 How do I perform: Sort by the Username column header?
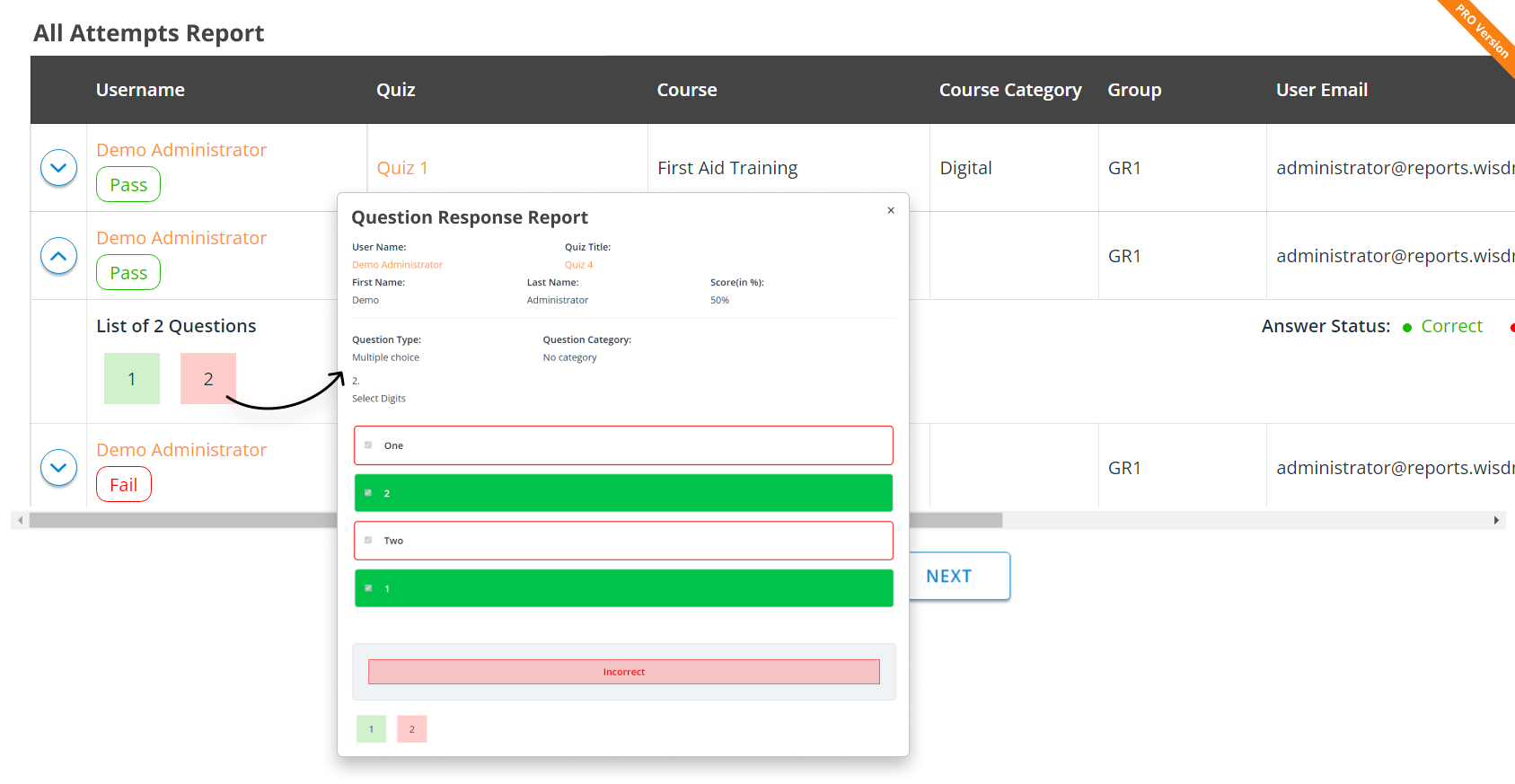tap(140, 90)
